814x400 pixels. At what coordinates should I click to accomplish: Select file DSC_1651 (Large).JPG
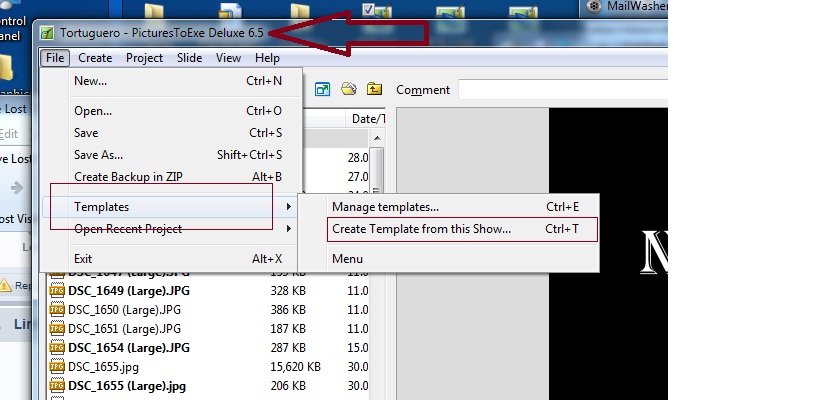pyautogui.click(x=124, y=328)
